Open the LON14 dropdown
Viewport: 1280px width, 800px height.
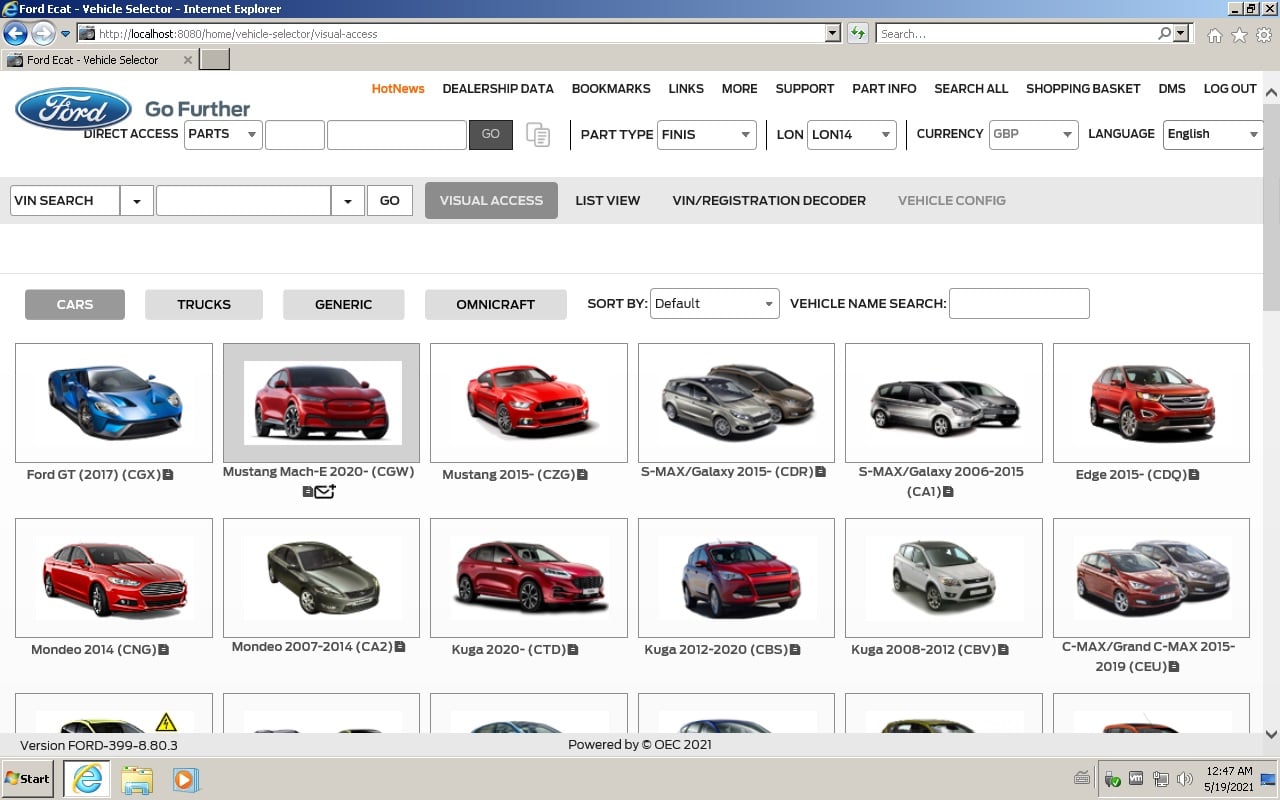click(x=852, y=134)
